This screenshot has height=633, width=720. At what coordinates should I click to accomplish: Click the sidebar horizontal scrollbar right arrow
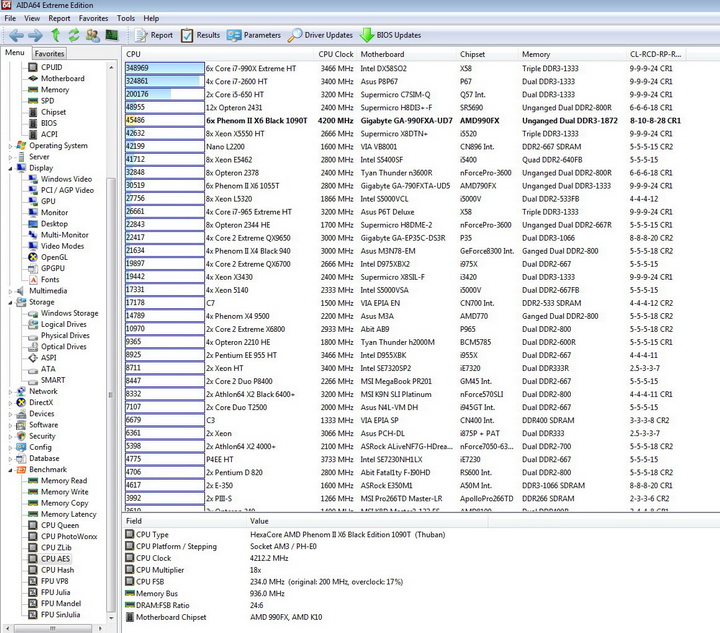click(x=101, y=627)
